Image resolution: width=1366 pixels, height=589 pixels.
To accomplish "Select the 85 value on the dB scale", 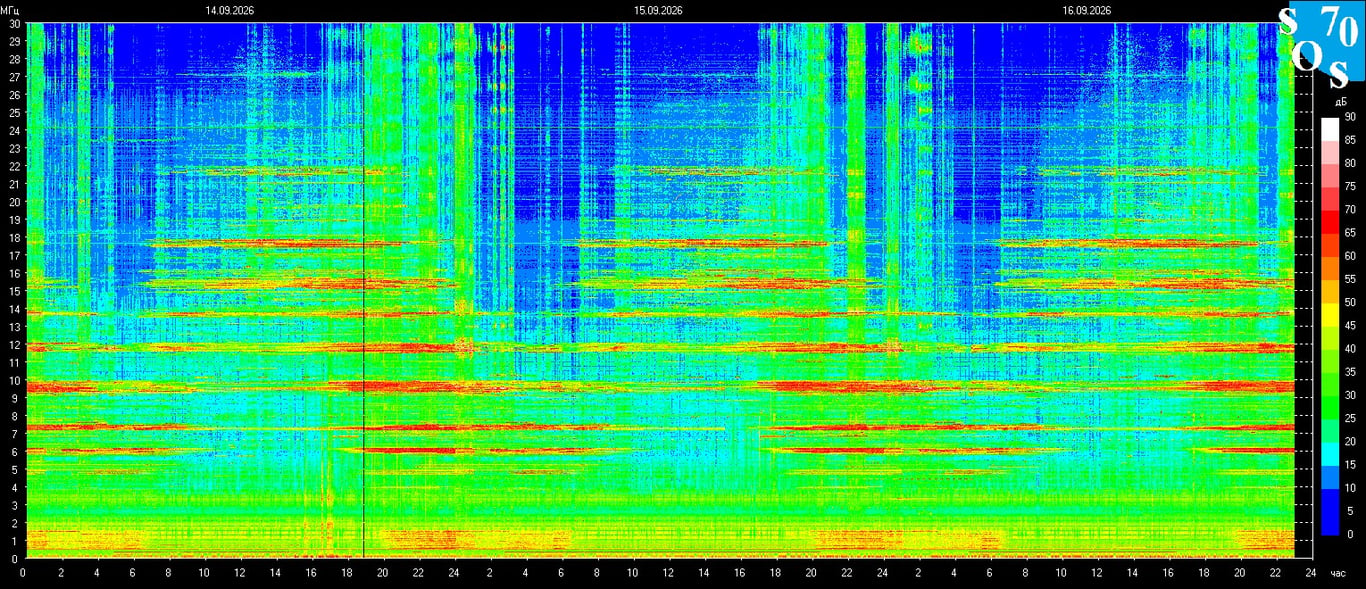I will click(x=1350, y=140).
